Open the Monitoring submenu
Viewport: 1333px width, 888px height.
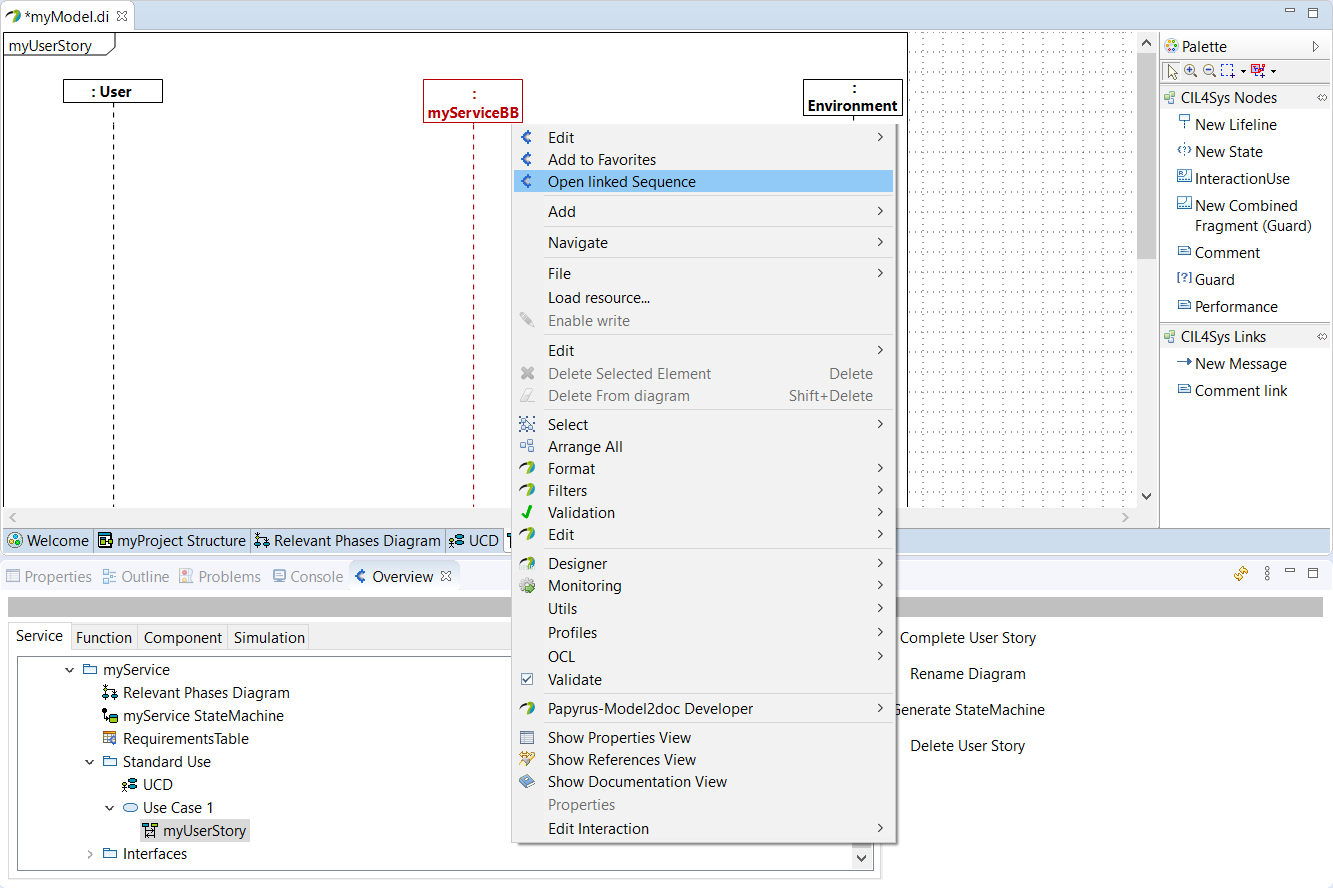click(703, 586)
